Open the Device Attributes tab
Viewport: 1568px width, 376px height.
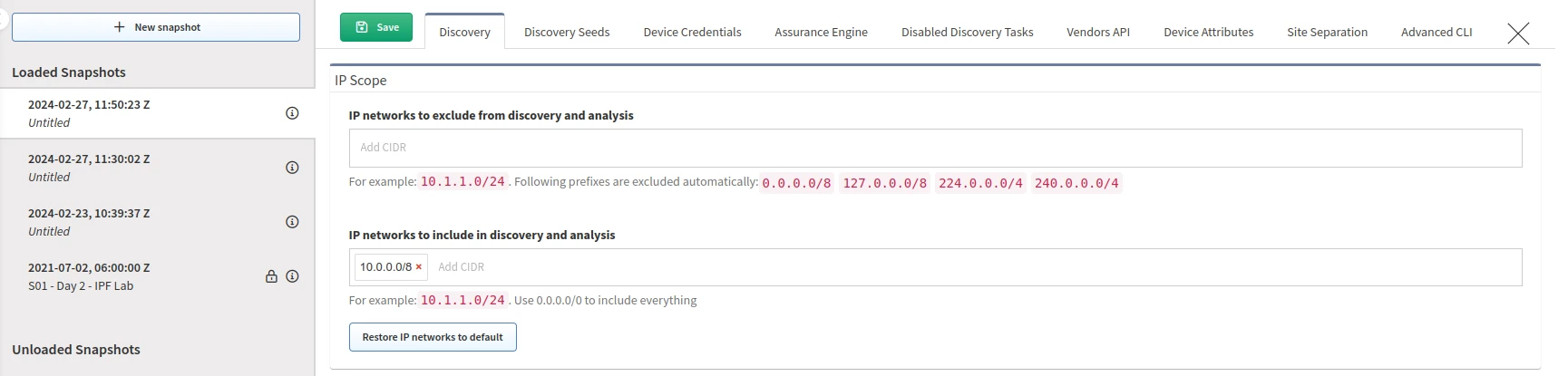(x=1208, y=33)
